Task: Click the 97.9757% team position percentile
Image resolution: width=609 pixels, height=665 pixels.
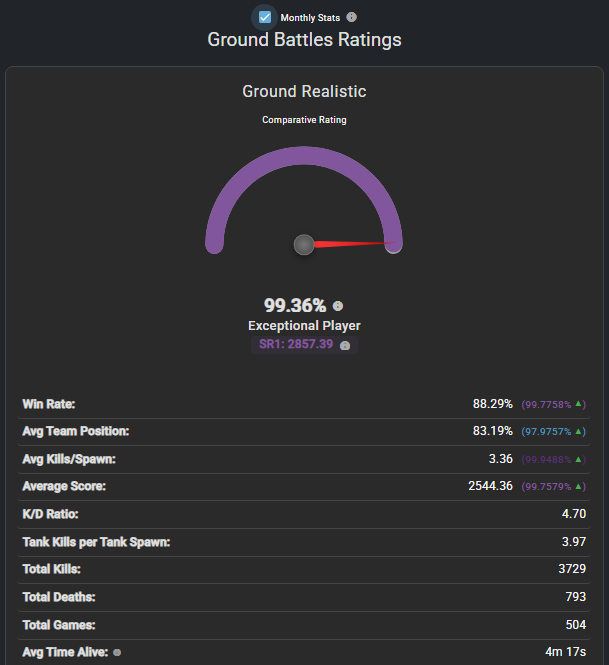Action: tap(547, 431)
